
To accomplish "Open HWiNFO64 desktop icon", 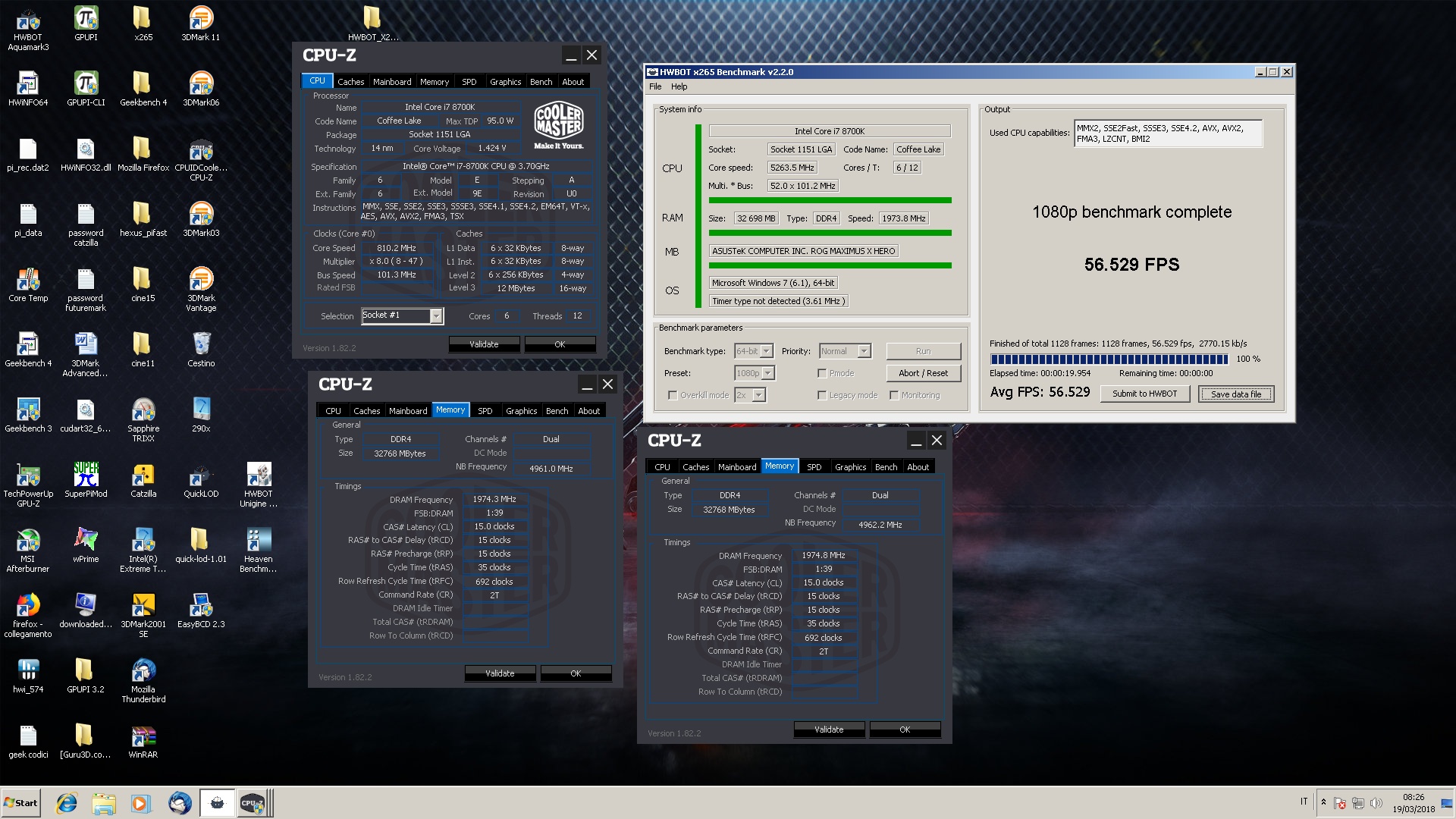I will (x=28, y=89).
